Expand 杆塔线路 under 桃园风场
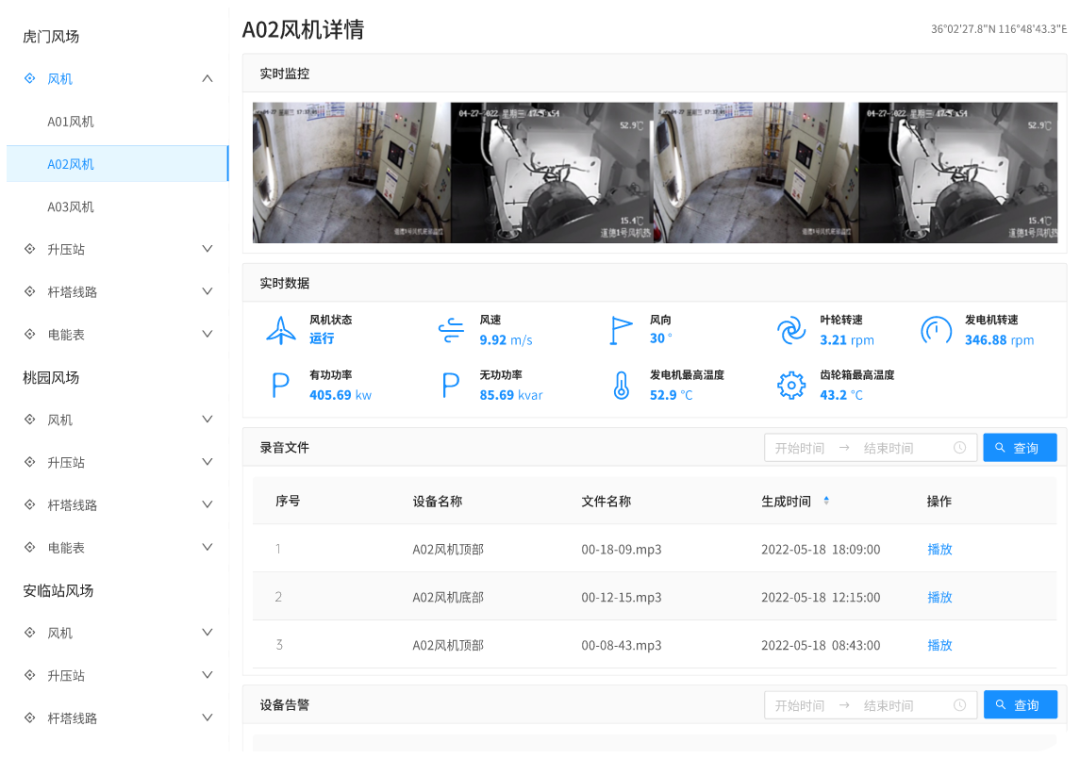This screenshot has height=759, width=1080. pos(207,505)
